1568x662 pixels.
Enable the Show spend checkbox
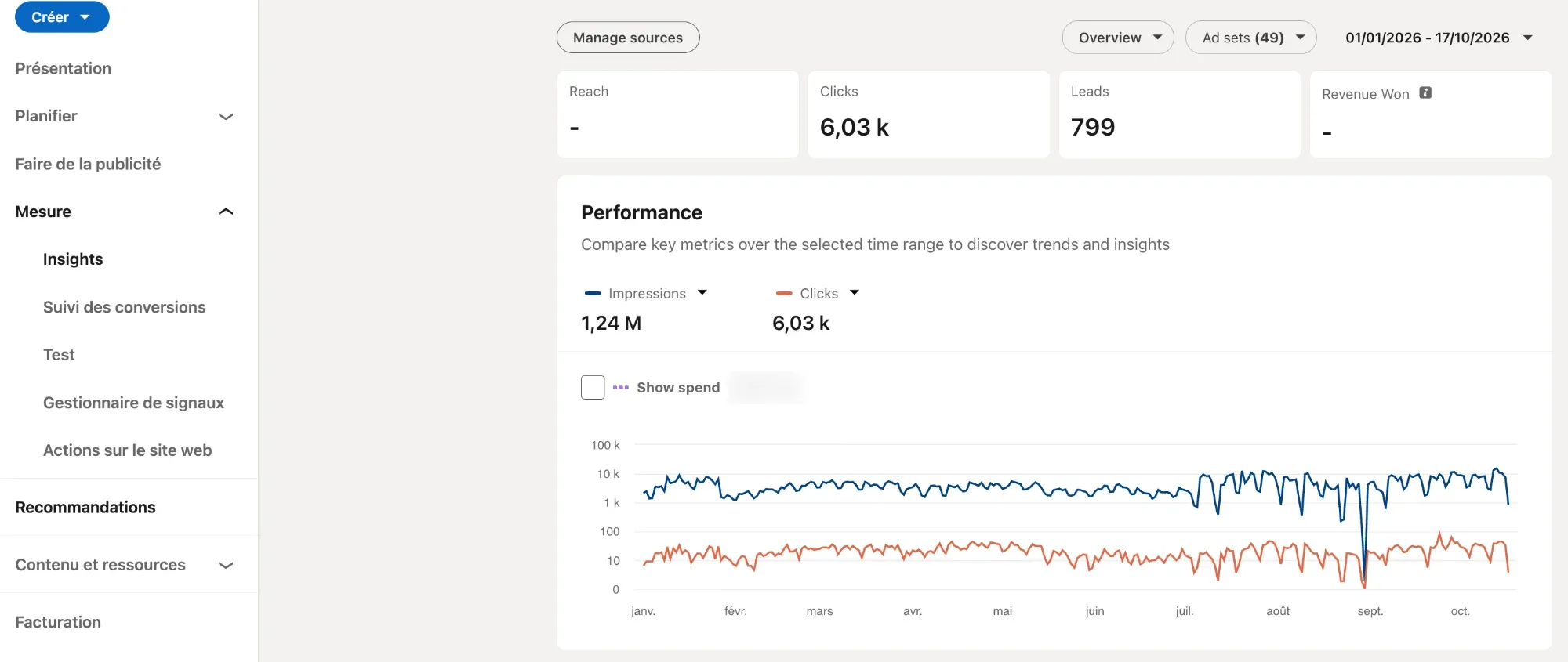[x=593, y=387]
